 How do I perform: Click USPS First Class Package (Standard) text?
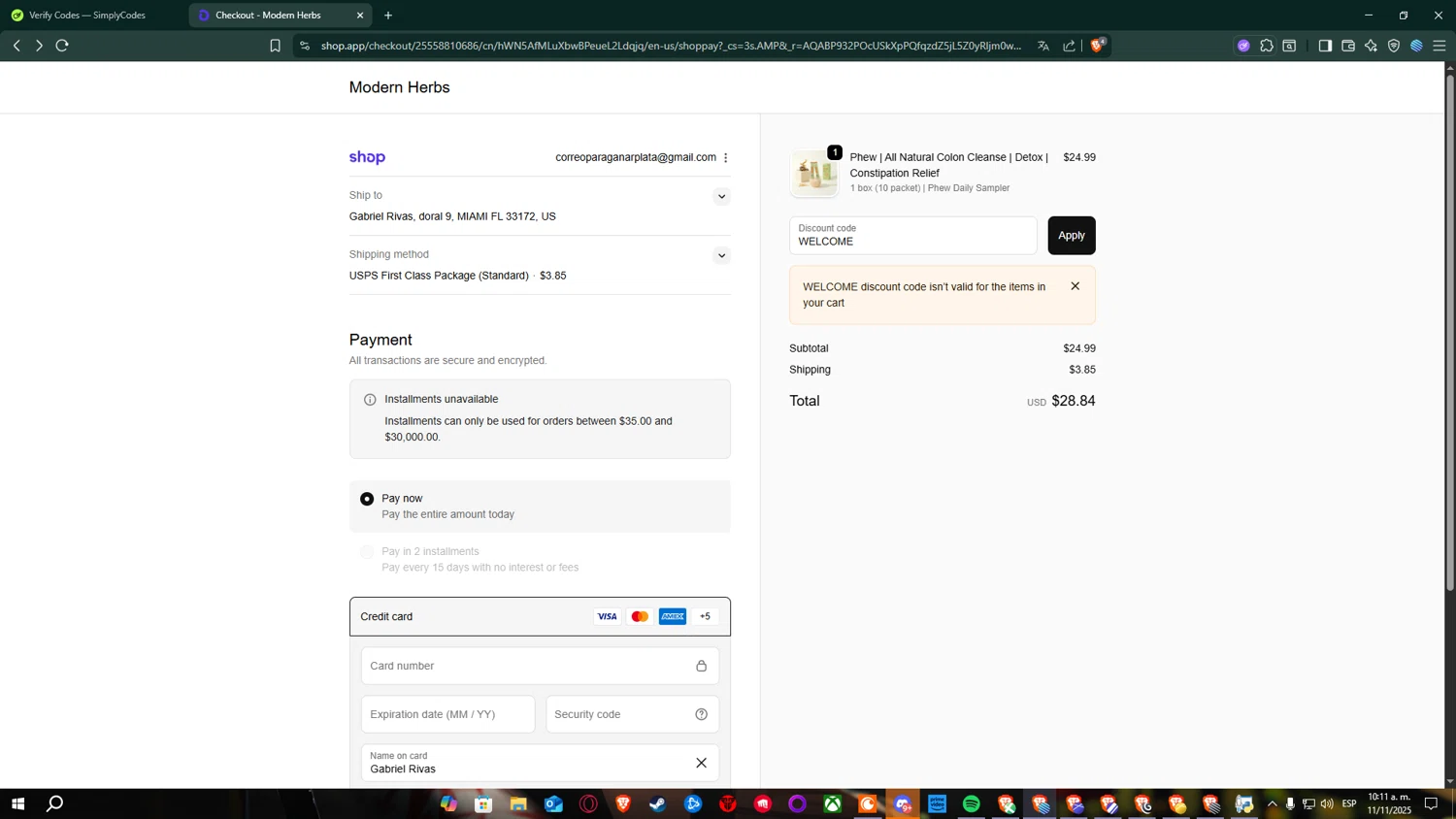click(439, 276)
